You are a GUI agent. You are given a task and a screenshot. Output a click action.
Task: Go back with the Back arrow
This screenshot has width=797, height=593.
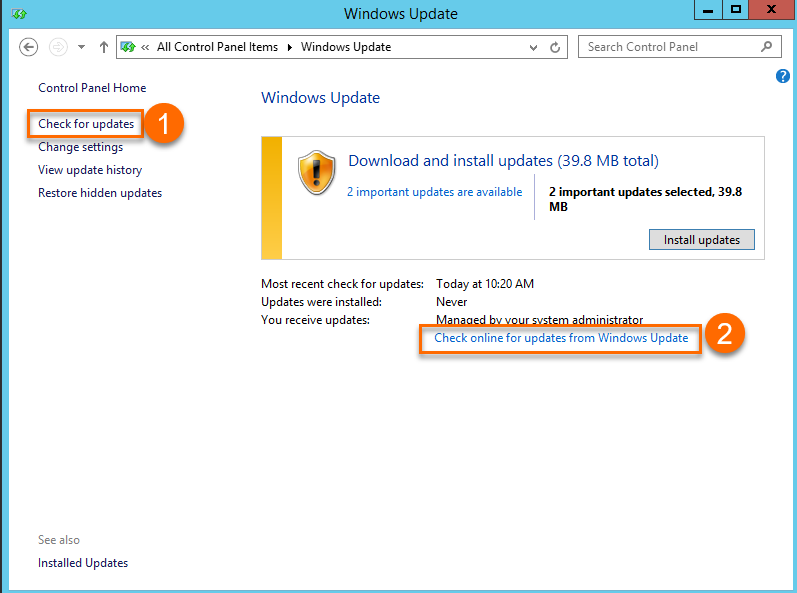tap(28, 47)
